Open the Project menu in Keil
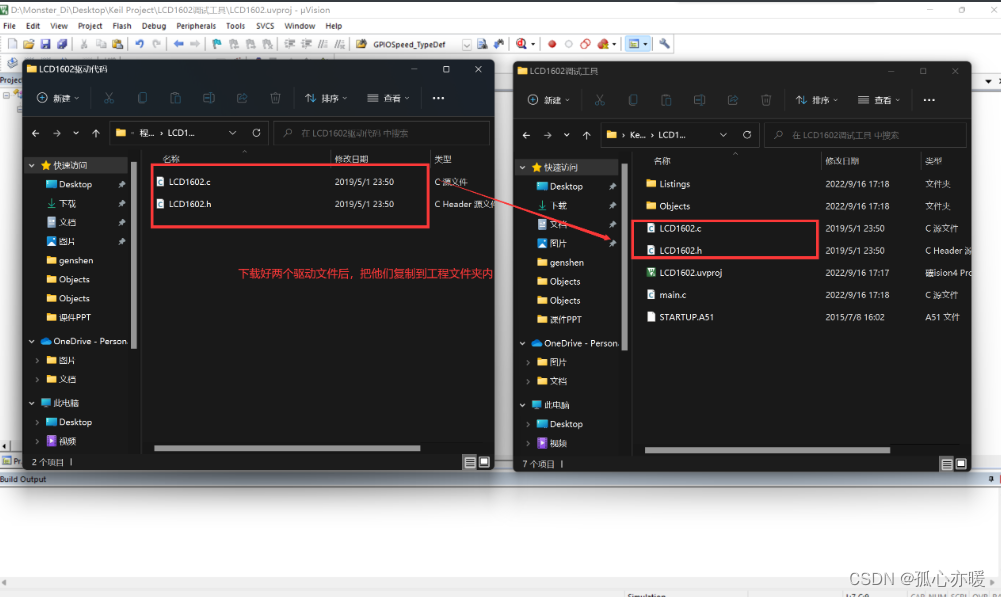 [90, 26]
